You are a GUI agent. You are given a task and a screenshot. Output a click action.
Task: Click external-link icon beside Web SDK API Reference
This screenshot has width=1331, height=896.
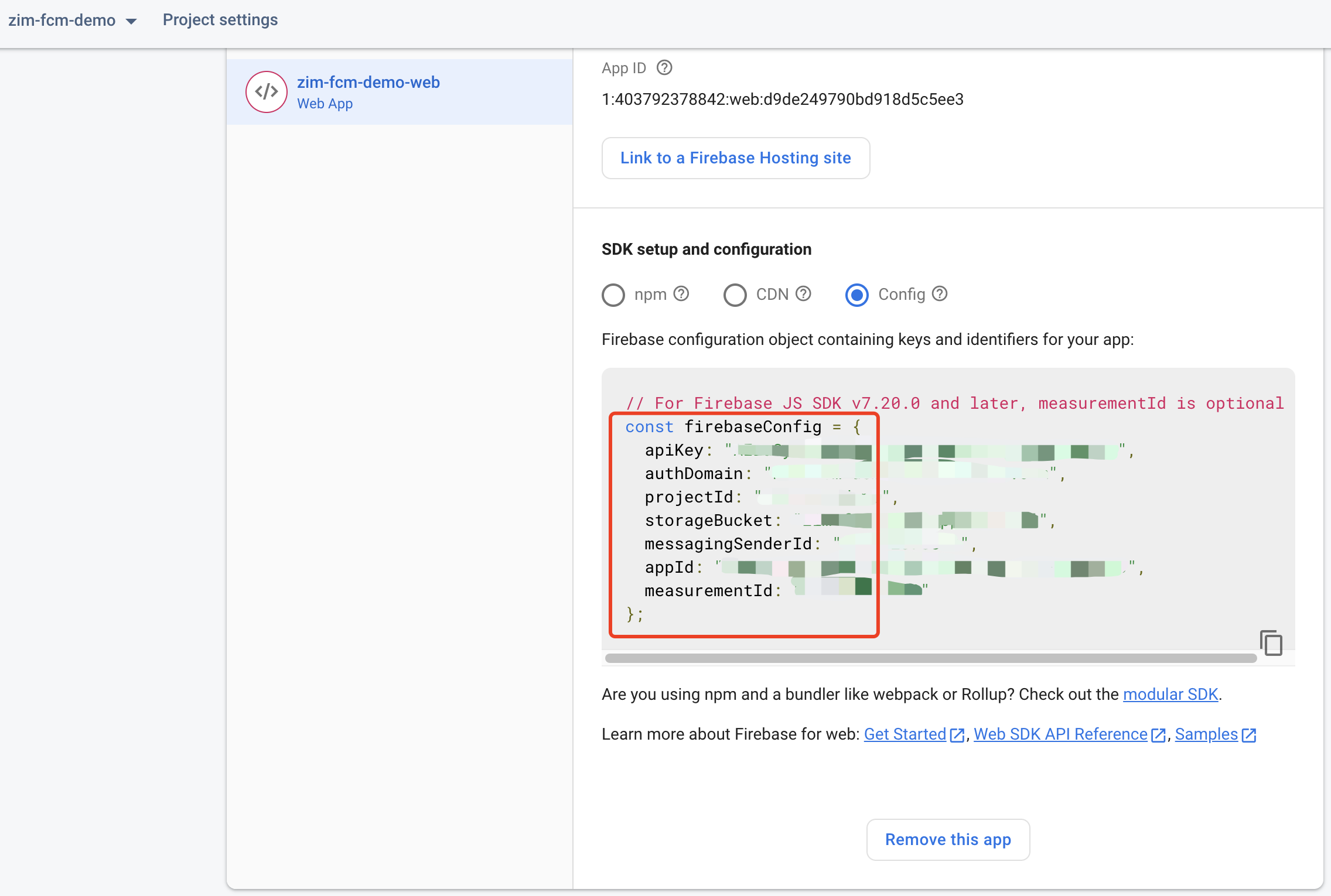tap(1158, 736)
